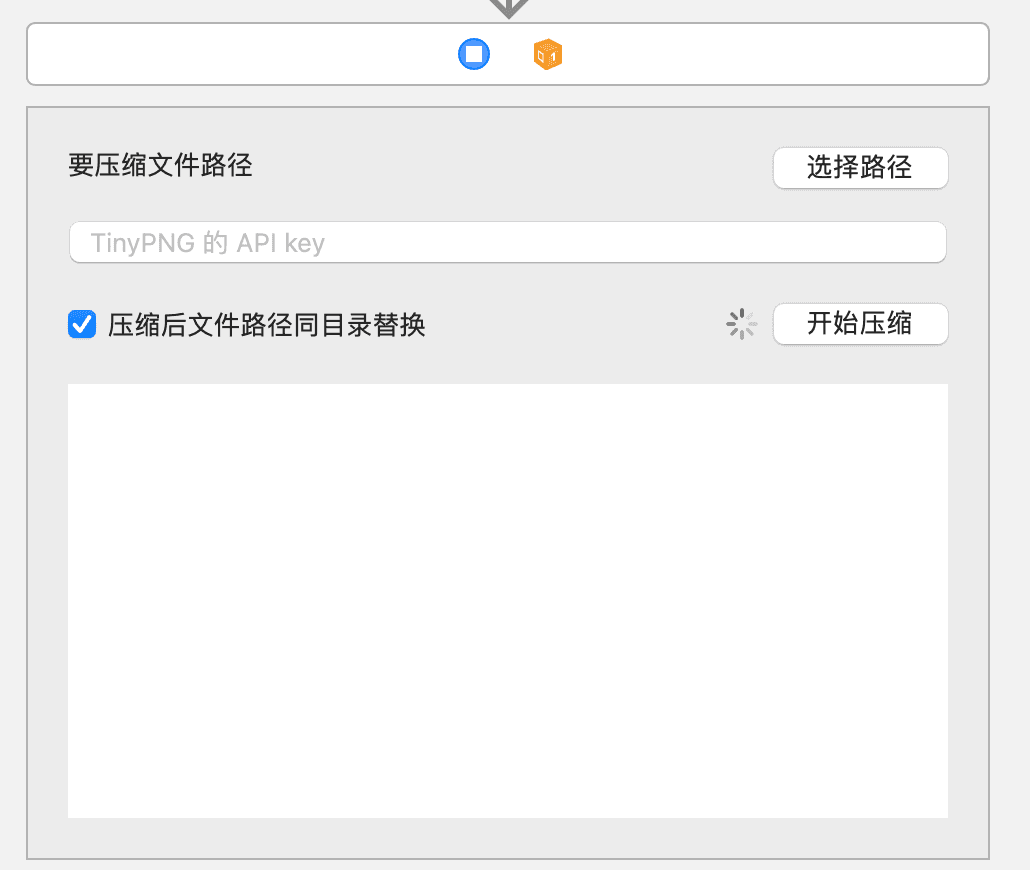Click the blue stop icon in top bar
Screen dimensions: 1030x870
(474, 54)
